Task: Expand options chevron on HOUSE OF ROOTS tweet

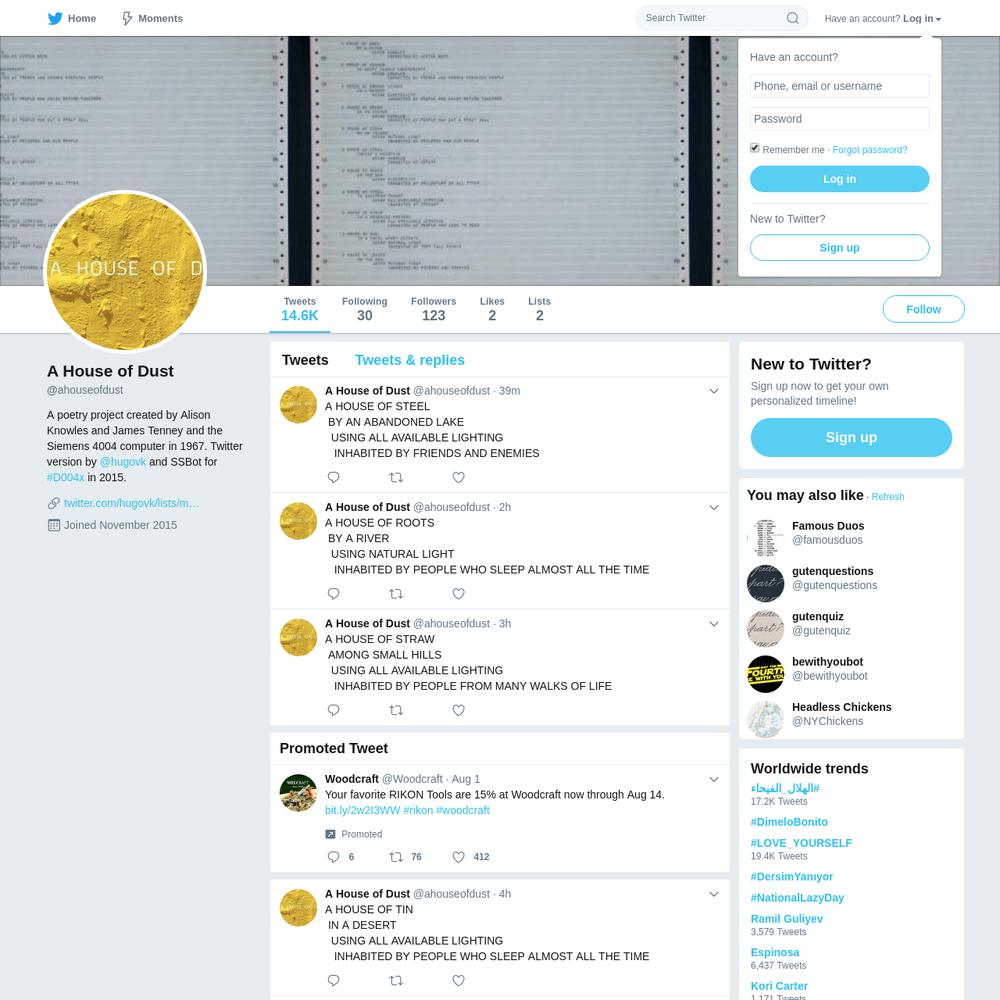Action: tap(714, 508)
